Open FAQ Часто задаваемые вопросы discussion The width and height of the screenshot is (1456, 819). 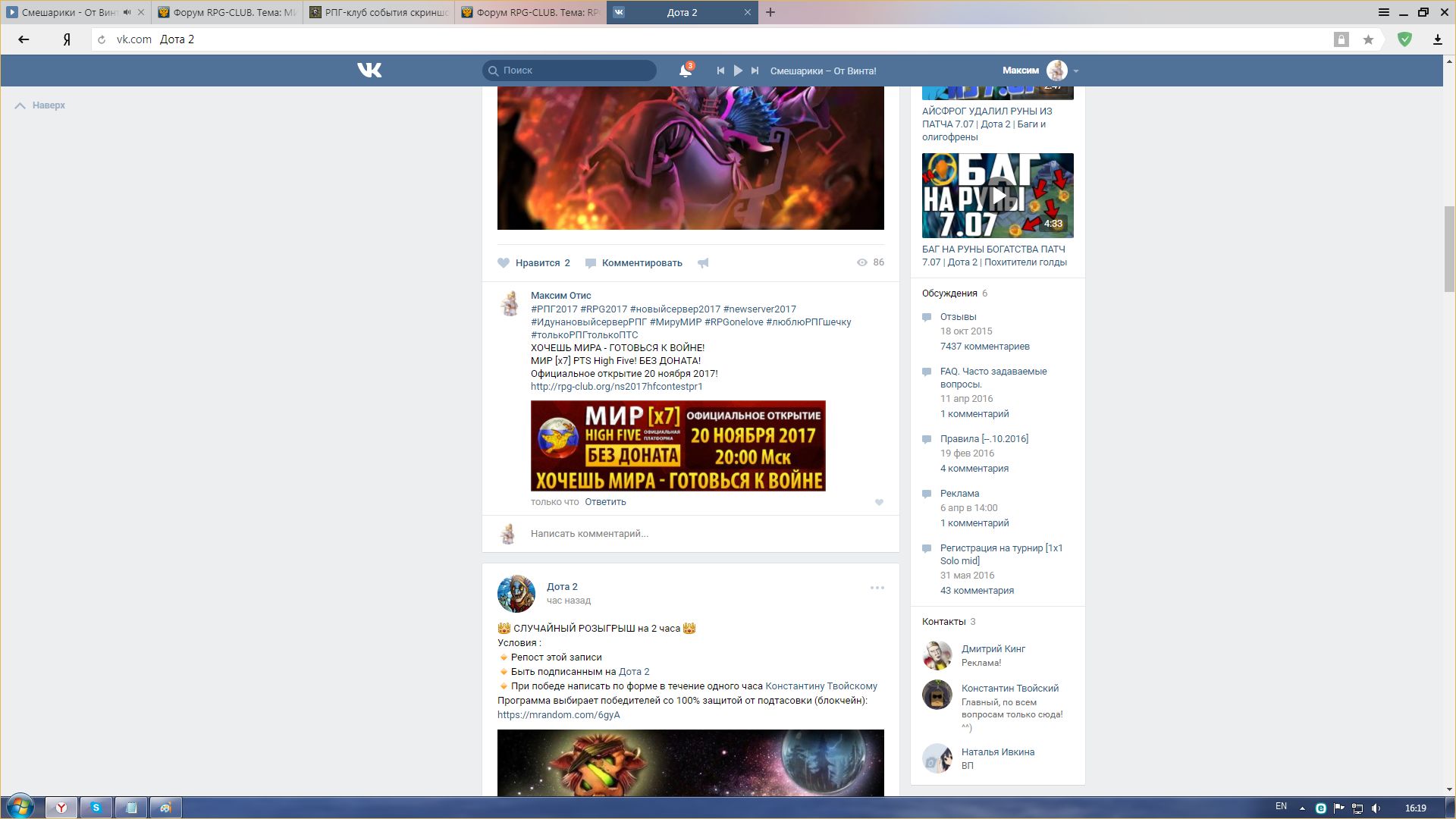tap(993, 378)
